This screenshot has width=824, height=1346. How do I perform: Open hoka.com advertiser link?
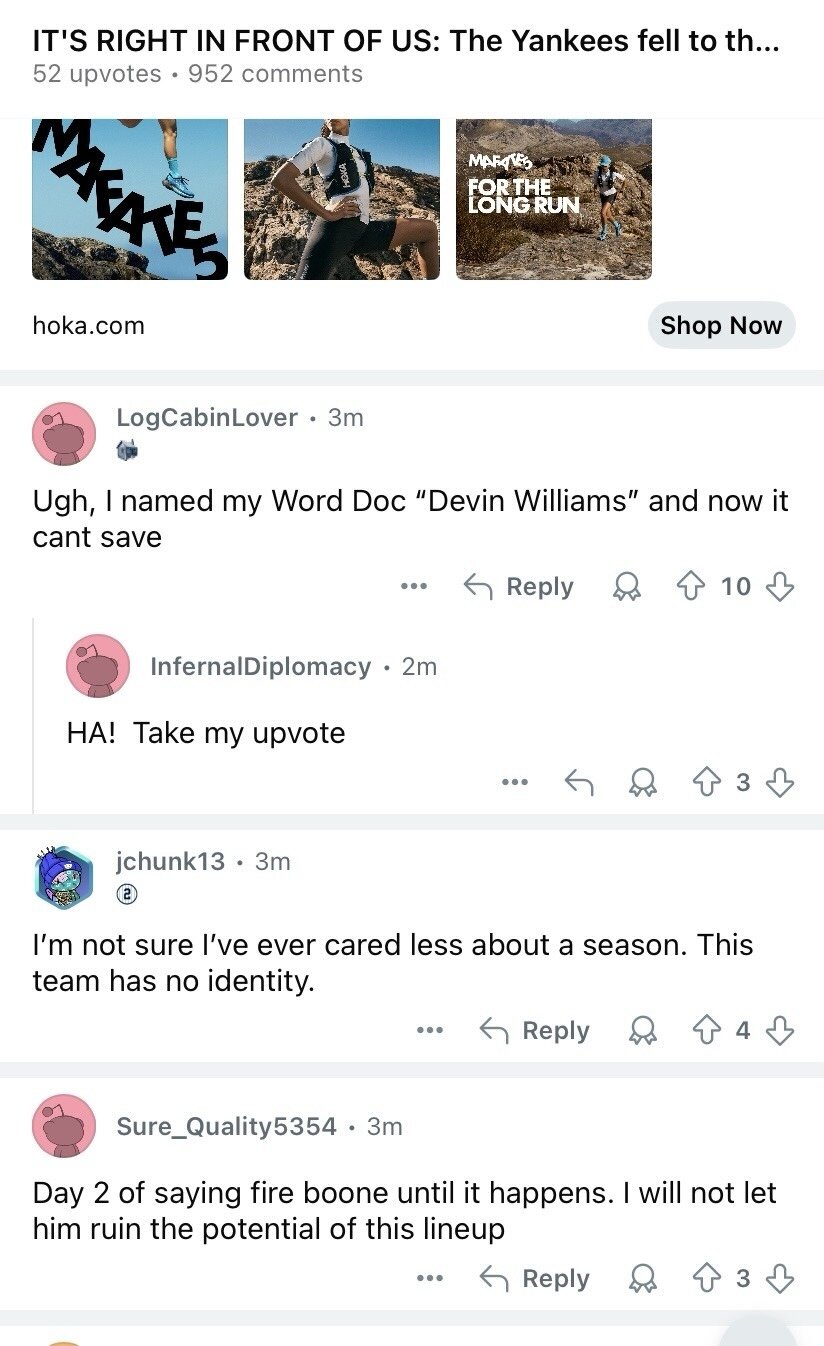tap(89, 325)
